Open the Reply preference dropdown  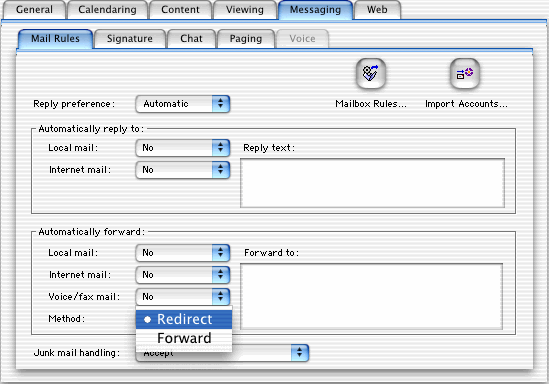pyautogui.click(x=183, y=104)
